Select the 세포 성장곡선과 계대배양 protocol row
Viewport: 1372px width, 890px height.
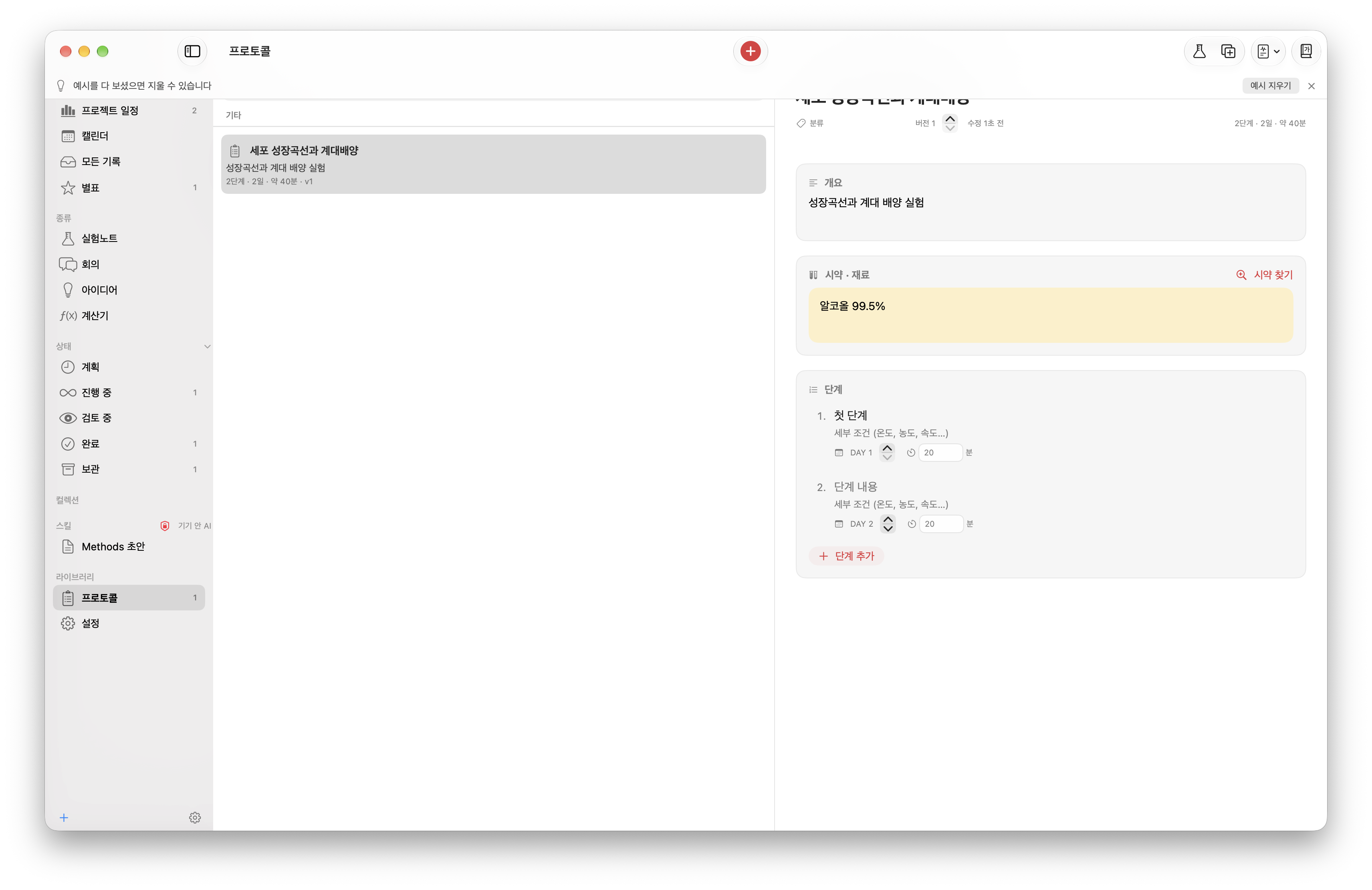pos(493,164)
